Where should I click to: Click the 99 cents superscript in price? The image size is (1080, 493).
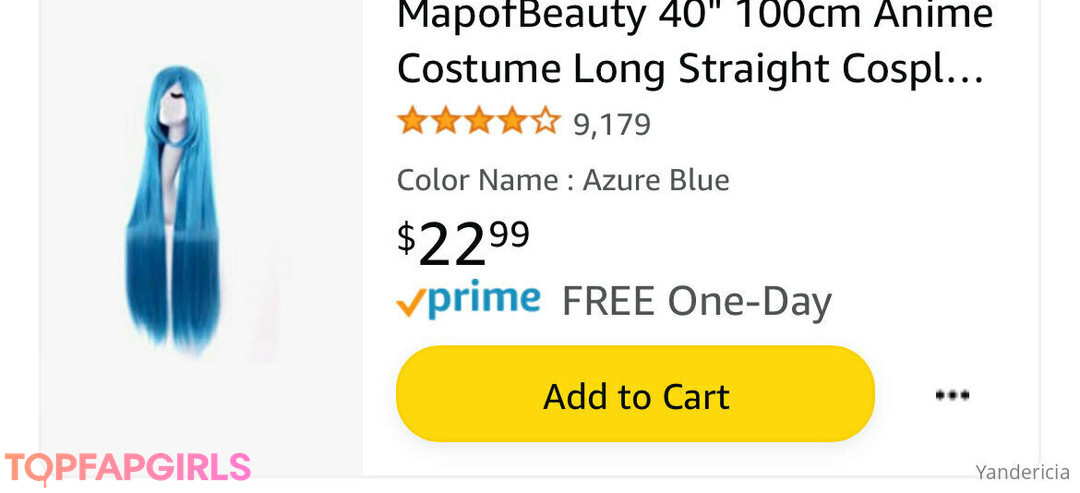pyautogui.click(x=509, y=234)
